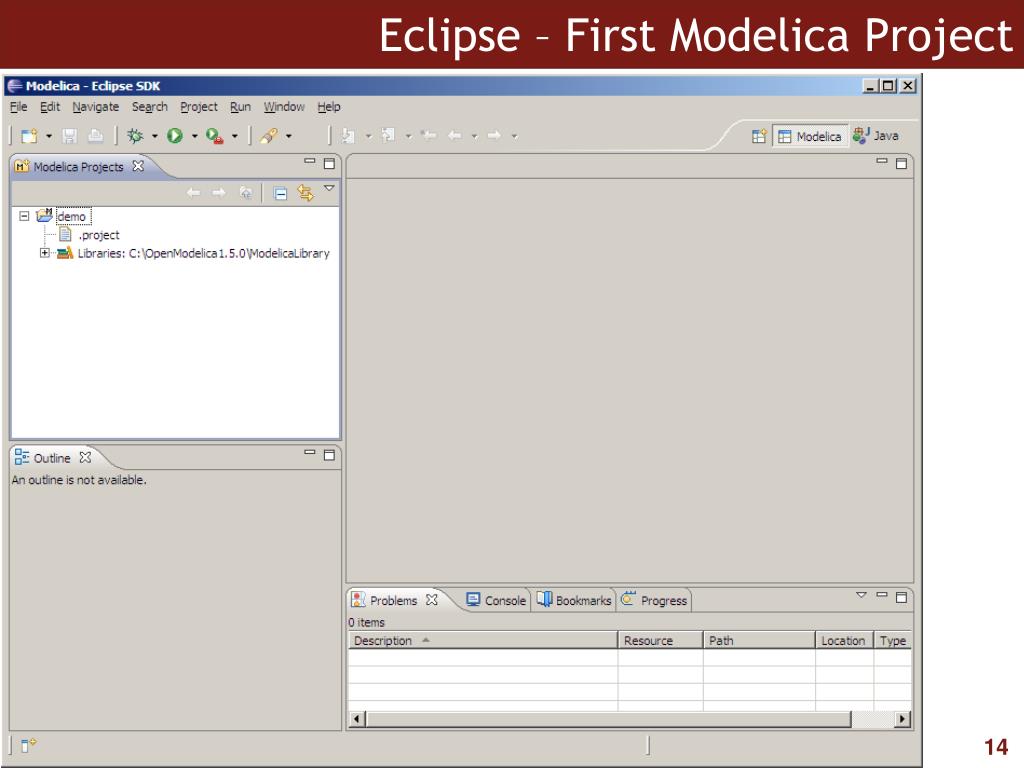Click the Save toolbar icon
Image resolution: width=1024 pixels, height=768 pixels.
(x=69, y=136)
